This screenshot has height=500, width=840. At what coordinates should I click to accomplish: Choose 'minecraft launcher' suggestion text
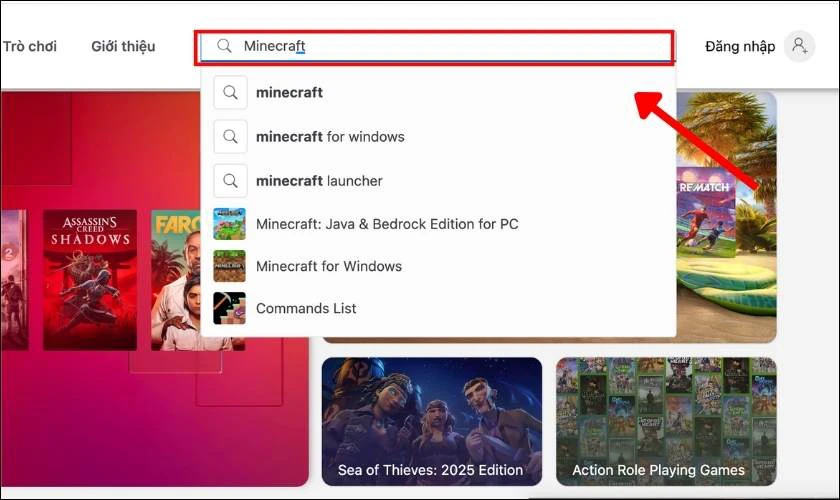tap(319, 181)
